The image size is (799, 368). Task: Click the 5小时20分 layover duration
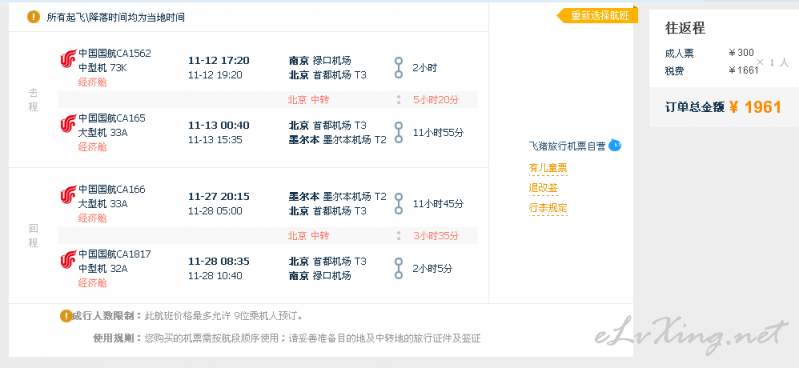(x=436, y=100)
